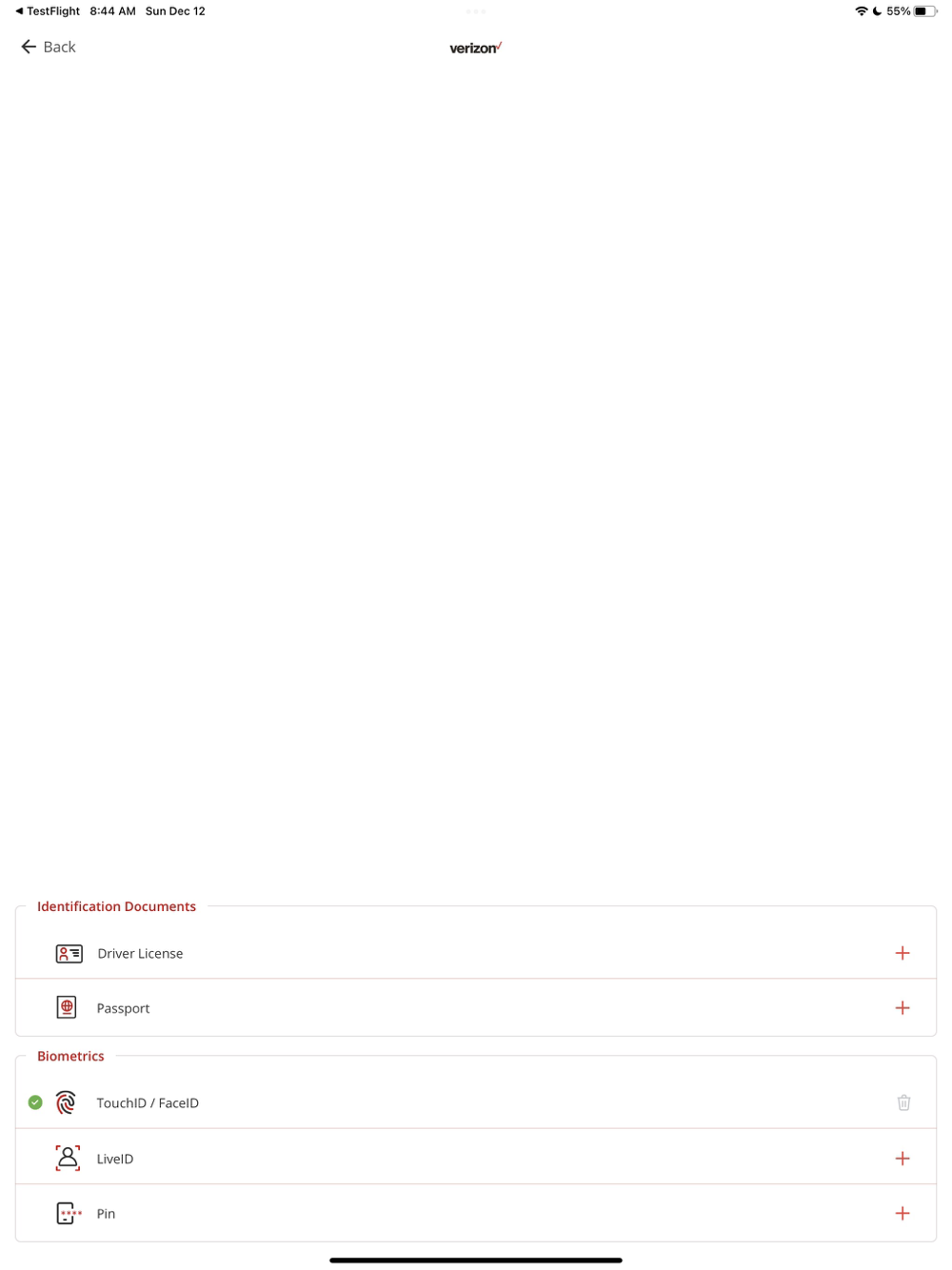The image size is (952, 1270).
Task: Click the TouchID fingerprint icon
Action: pyautogui.click(x=66, y=1102)
